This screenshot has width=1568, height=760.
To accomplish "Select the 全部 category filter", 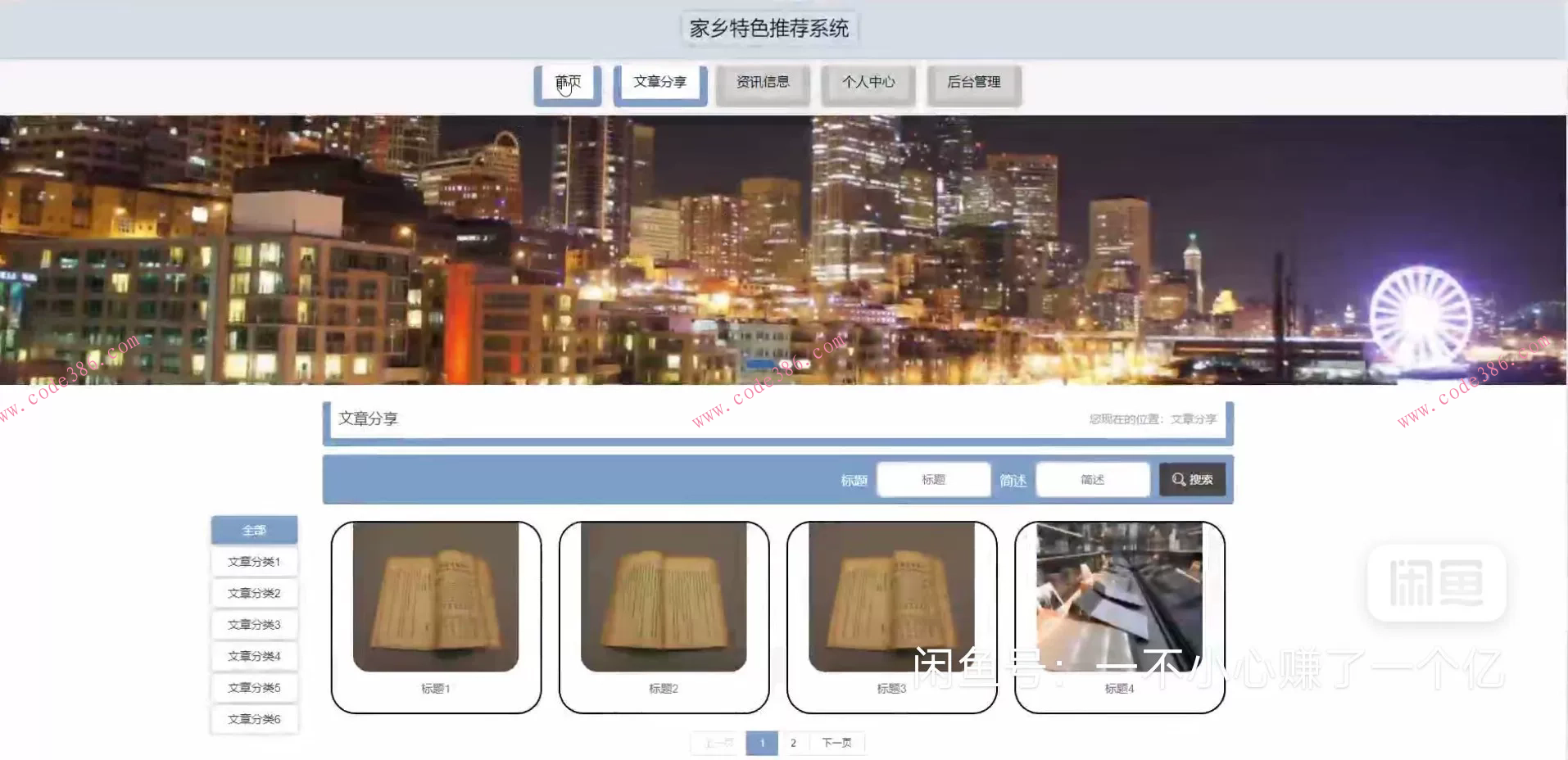I will (x=254, y=531).
